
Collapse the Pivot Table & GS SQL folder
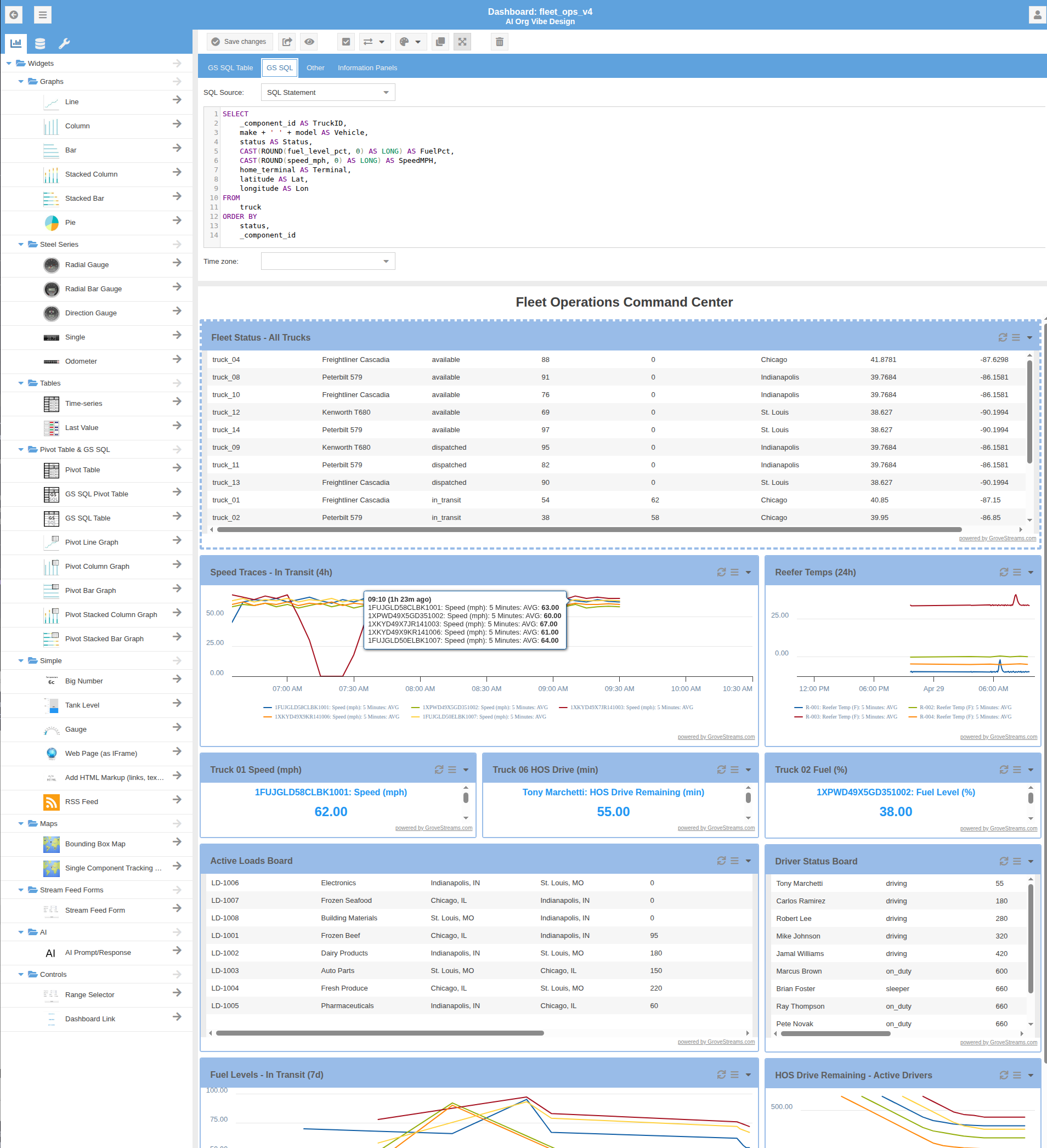tap(21, 449)
